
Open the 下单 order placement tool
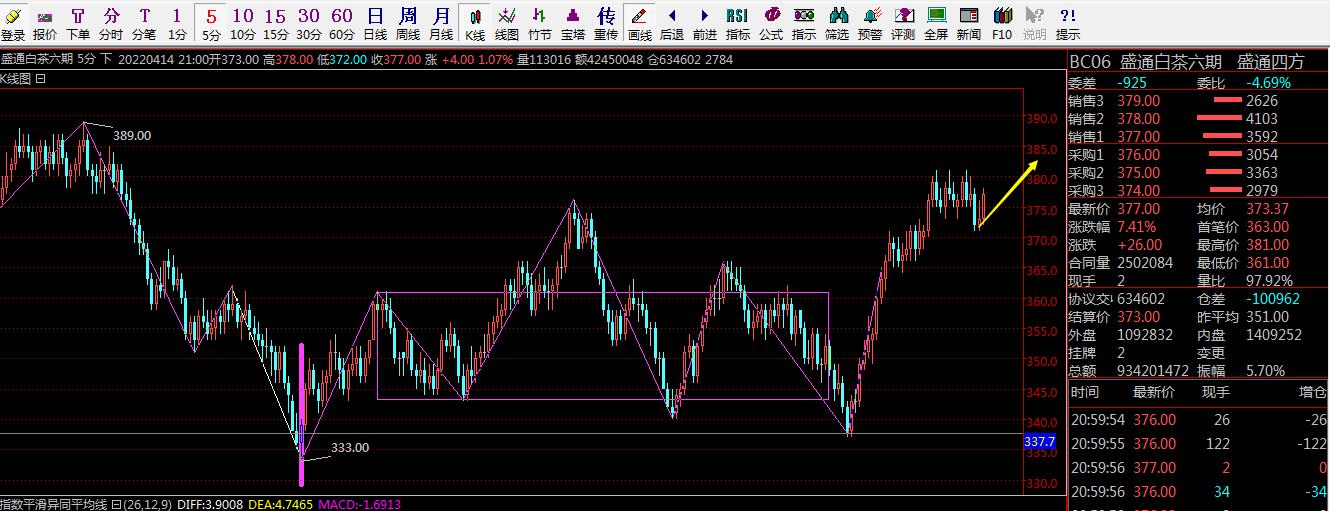(x=78, y=23)
